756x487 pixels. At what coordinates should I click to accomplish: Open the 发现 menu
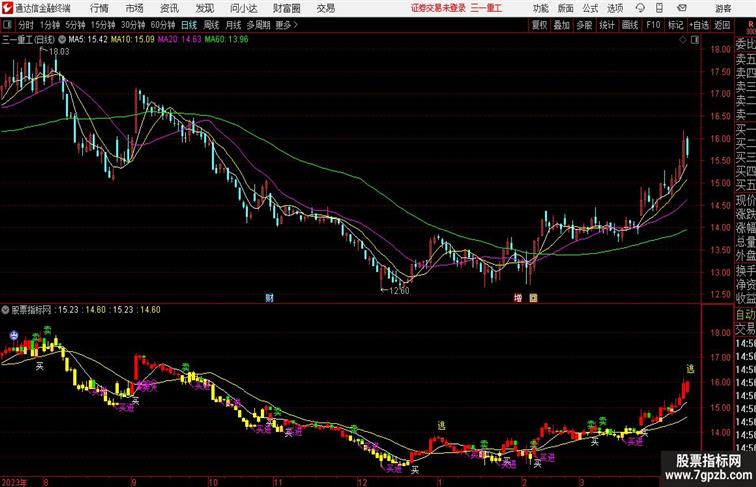click(204, 8)
